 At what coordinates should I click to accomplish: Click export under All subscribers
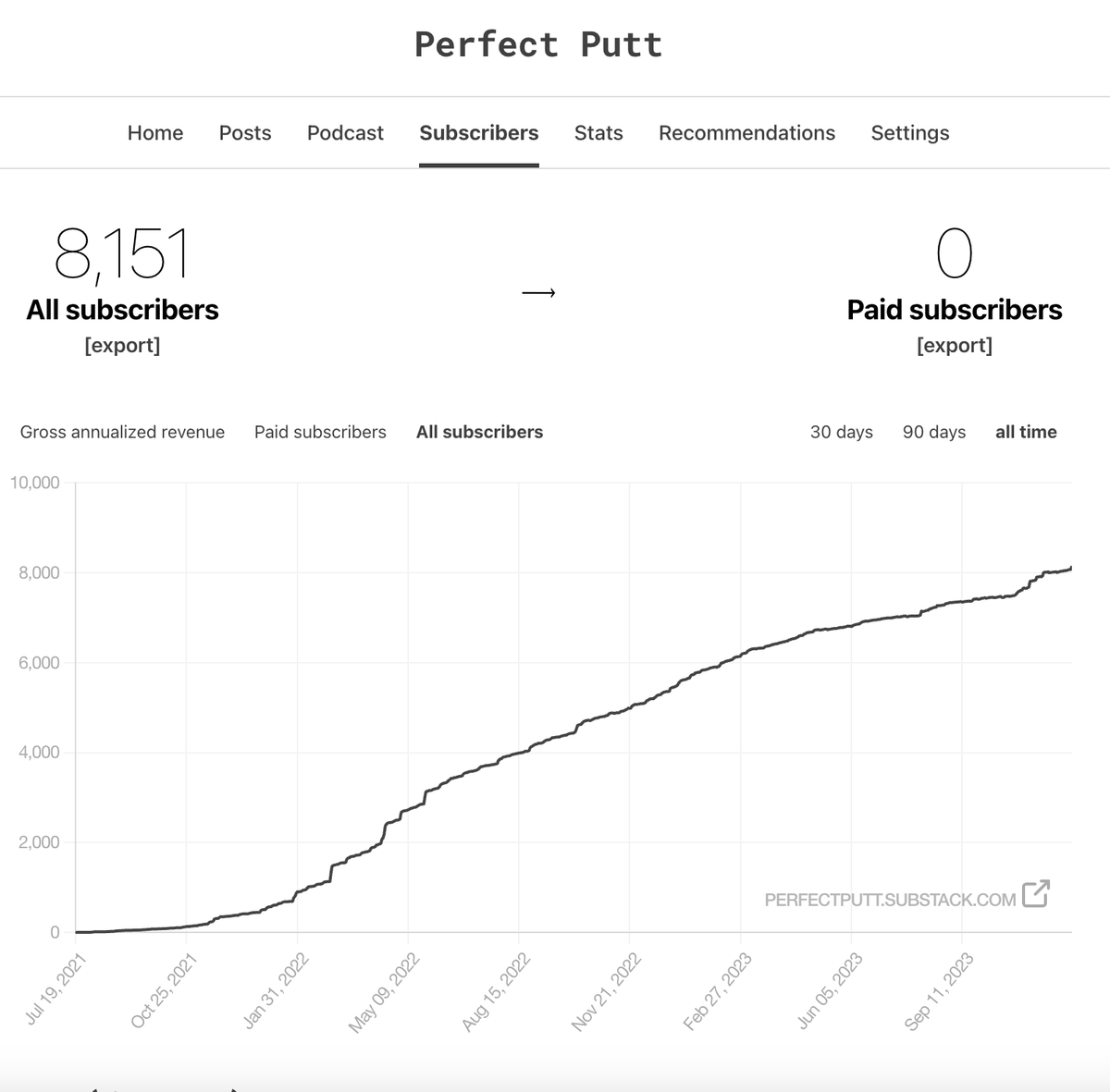tap(123, 345)
